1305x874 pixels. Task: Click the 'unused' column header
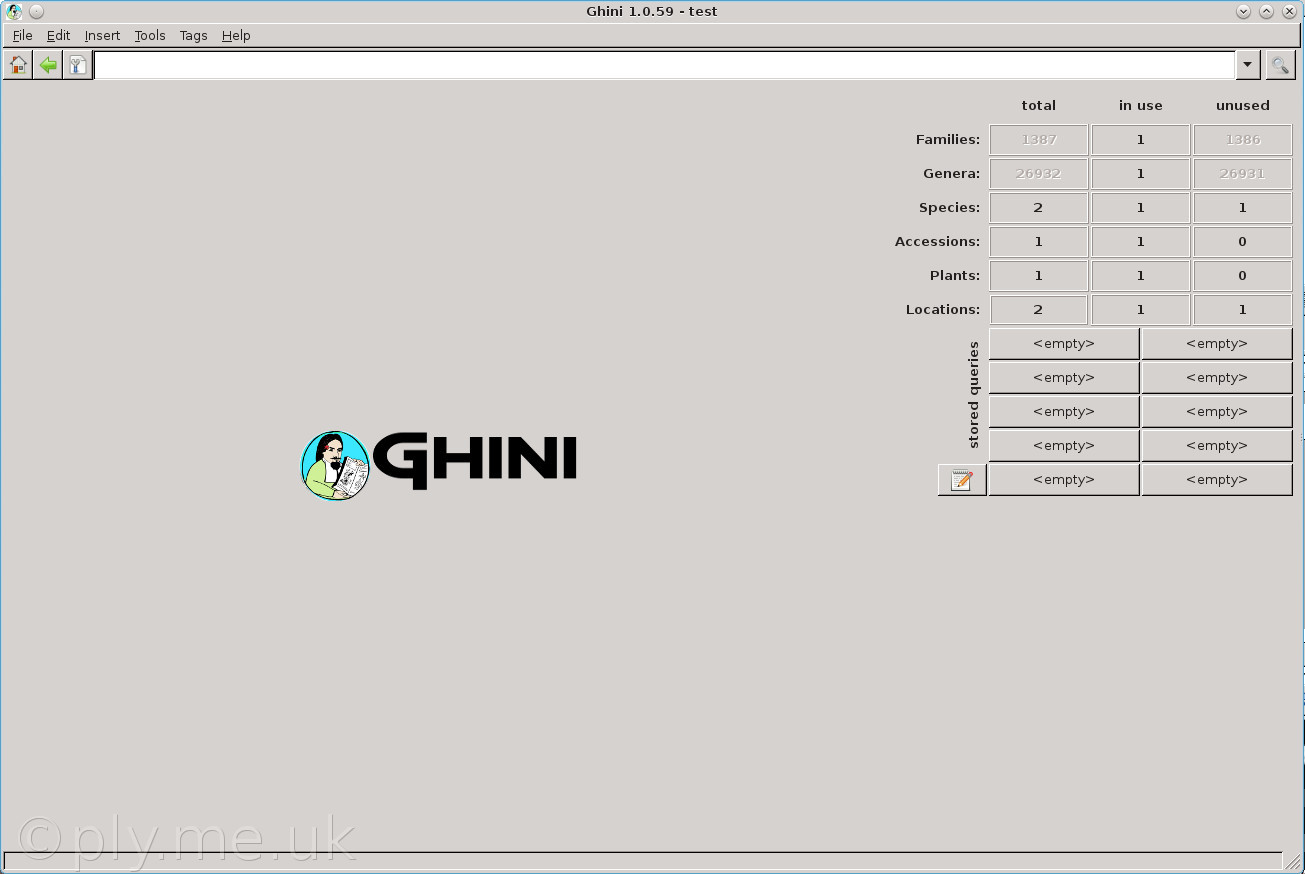(x=1242, y=105)
